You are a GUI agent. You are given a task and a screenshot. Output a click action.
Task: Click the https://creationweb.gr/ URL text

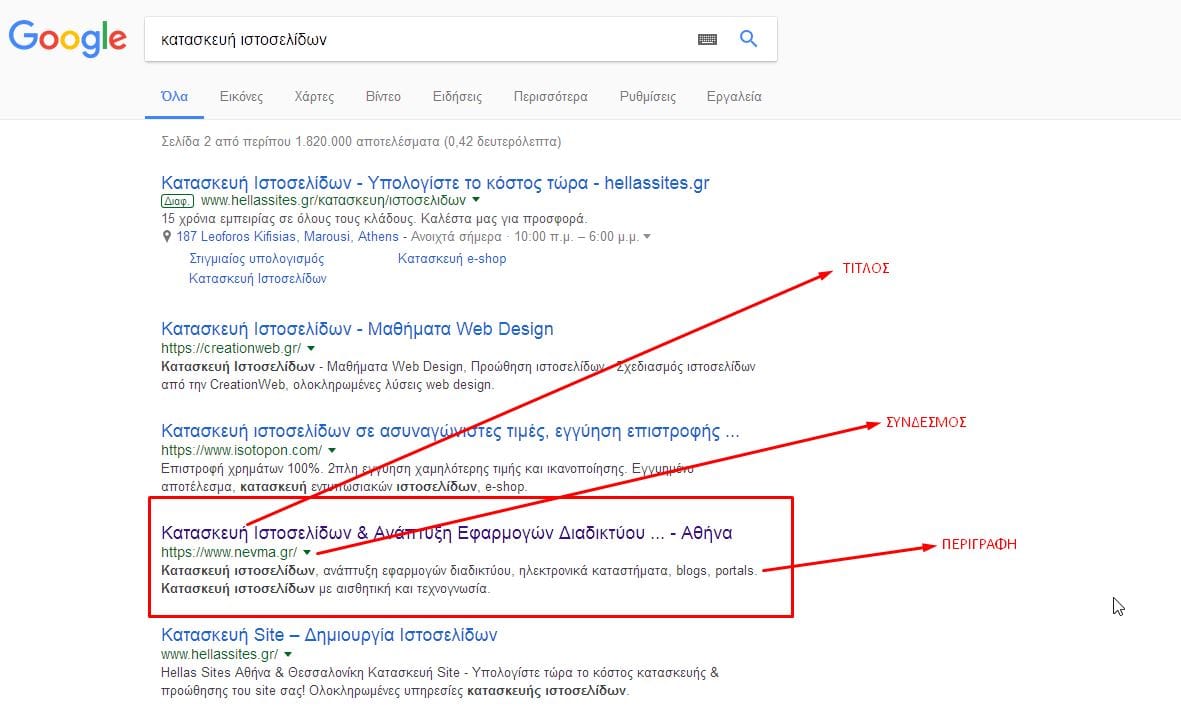[231, 348]
